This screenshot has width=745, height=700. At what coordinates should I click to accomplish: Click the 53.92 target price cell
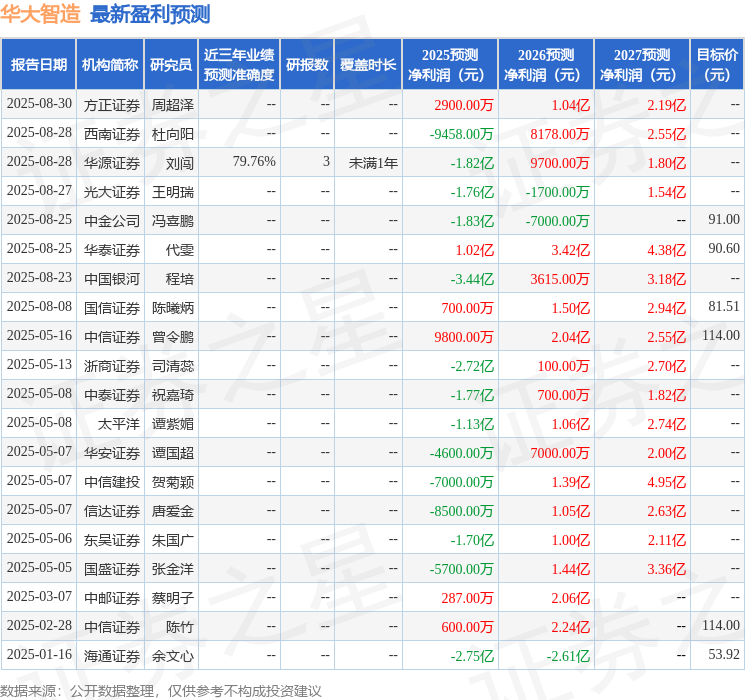(x=723, y=655)
